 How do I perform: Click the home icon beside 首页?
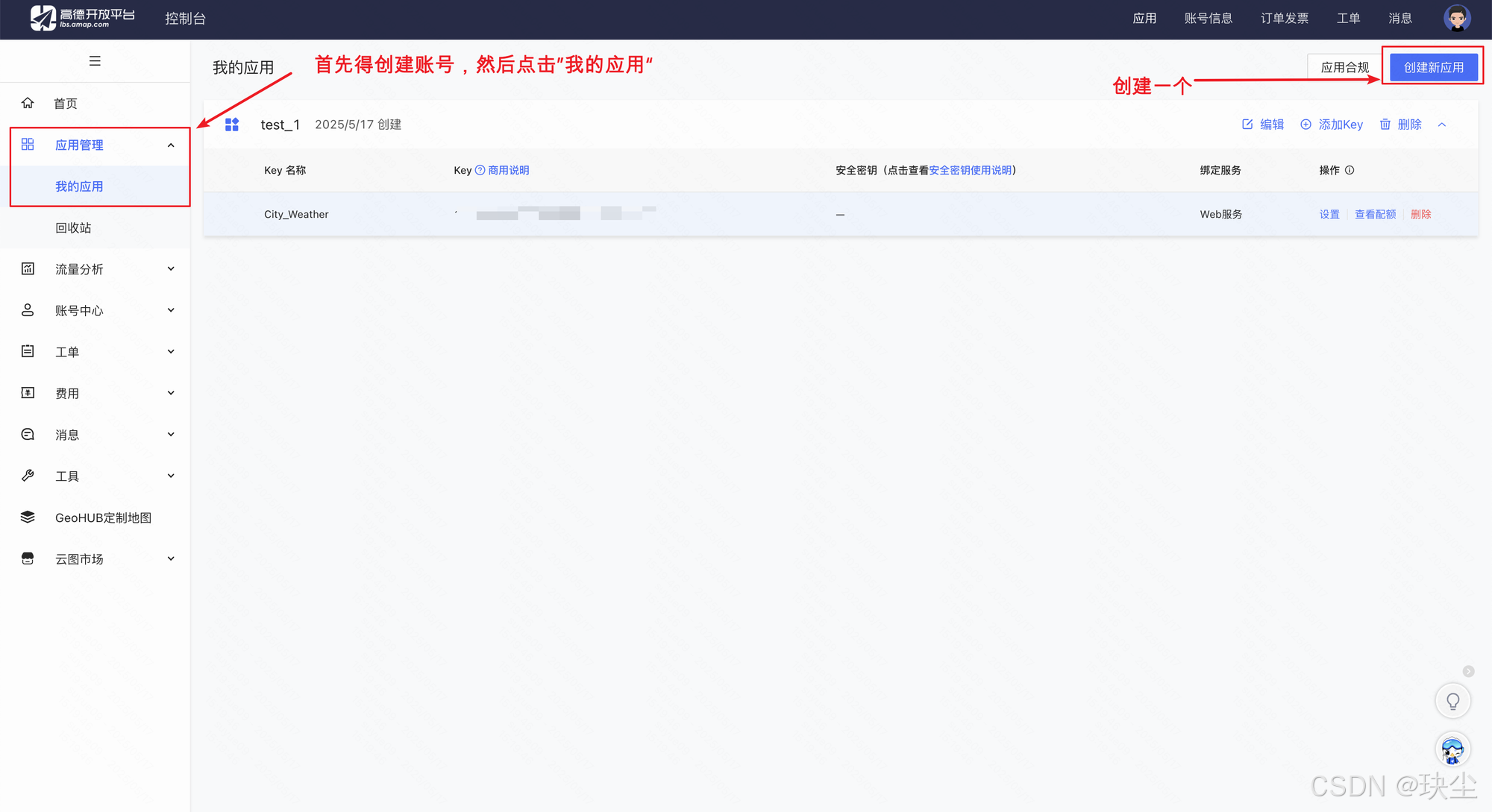(28, 103)
